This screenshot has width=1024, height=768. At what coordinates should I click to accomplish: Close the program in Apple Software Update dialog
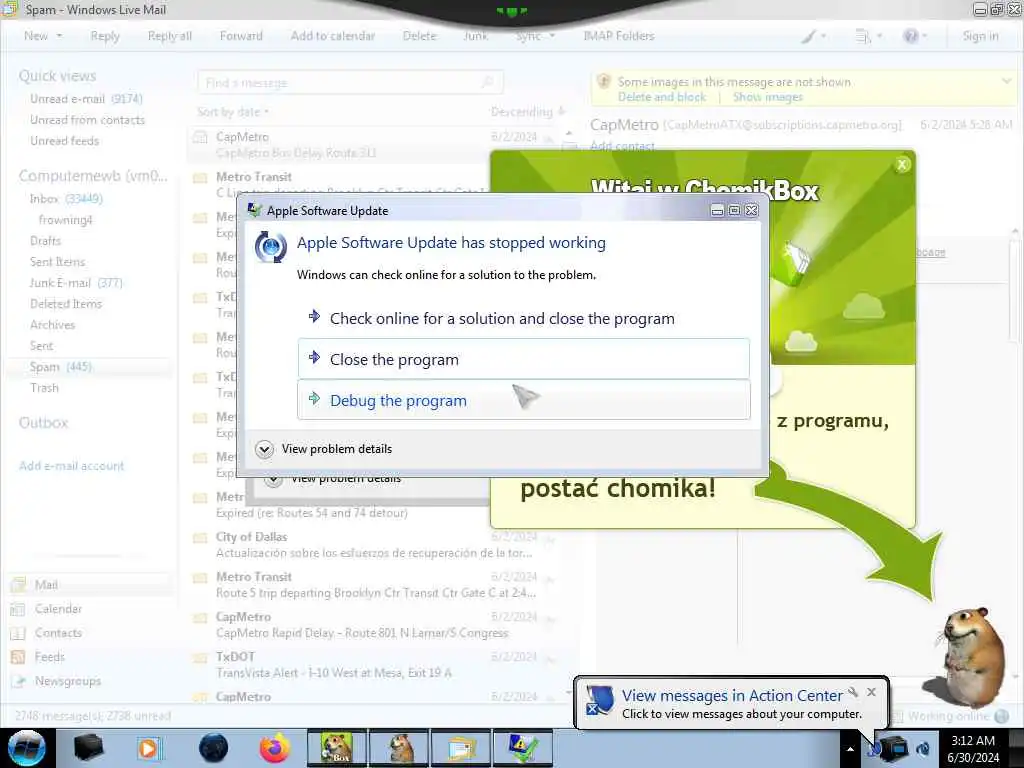tap(524, 359)
